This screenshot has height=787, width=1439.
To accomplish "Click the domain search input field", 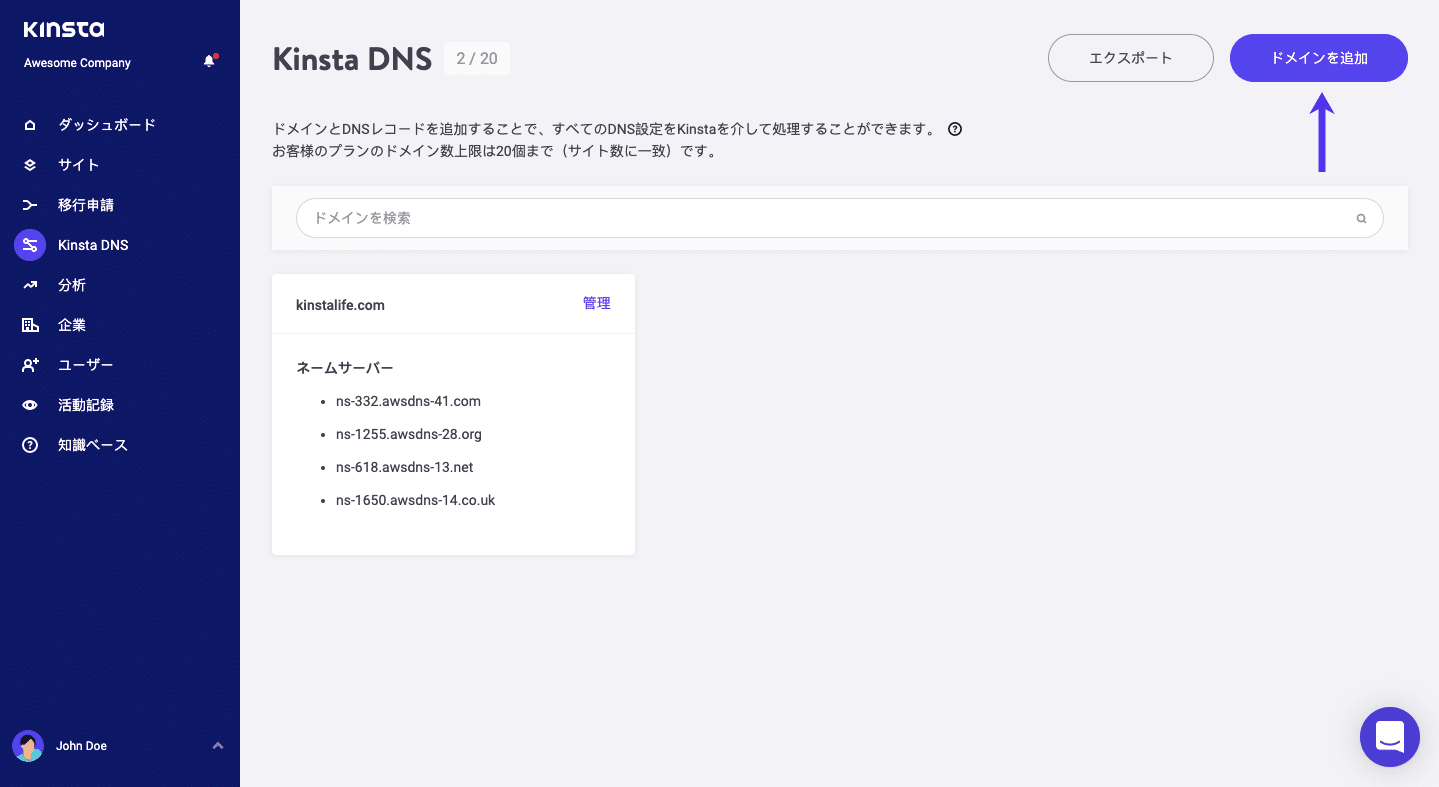I will pos(700,217).
